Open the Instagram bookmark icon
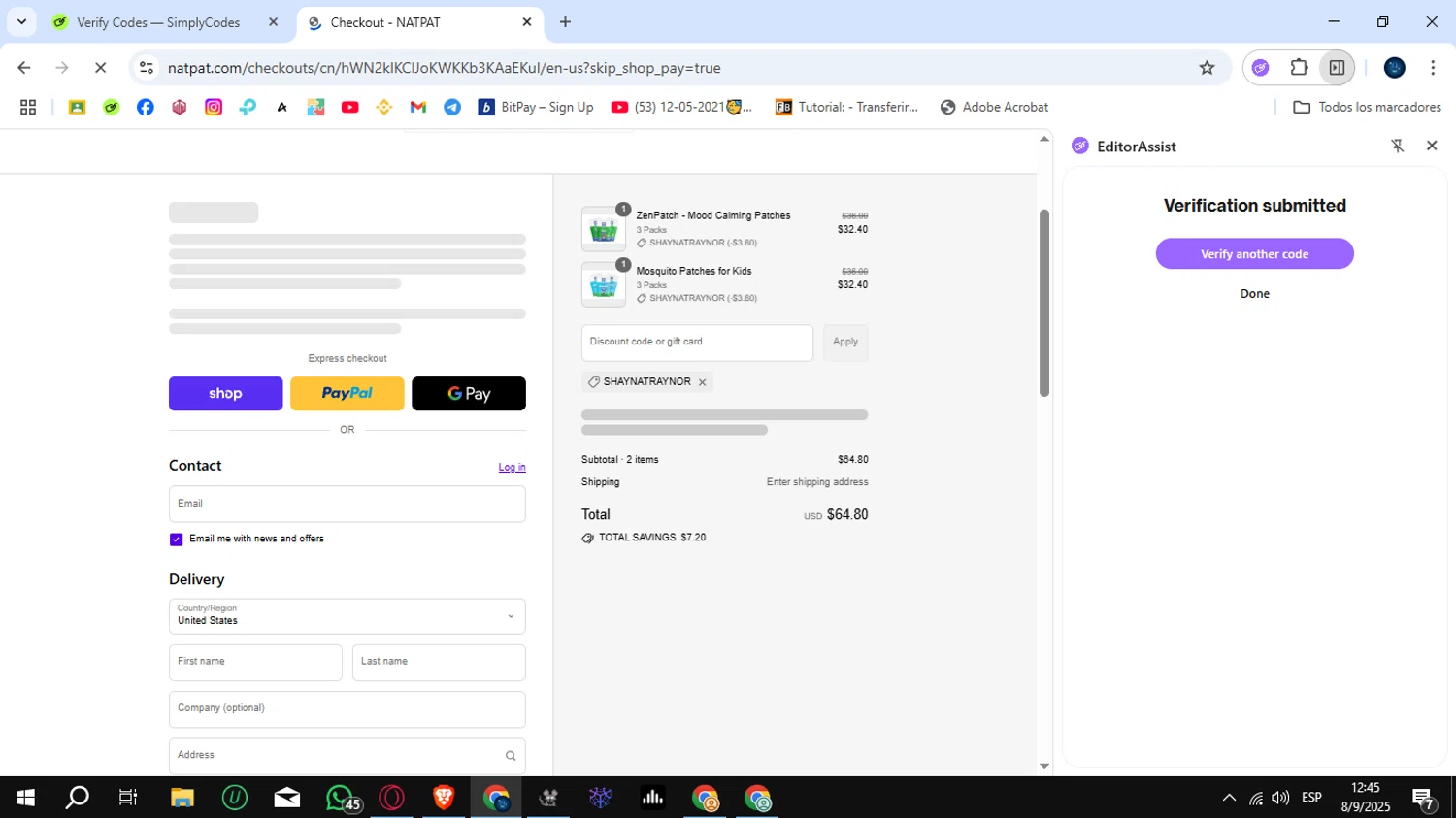Image resolution: width=1456 pixels, height=818 pixels. point(214,107)
